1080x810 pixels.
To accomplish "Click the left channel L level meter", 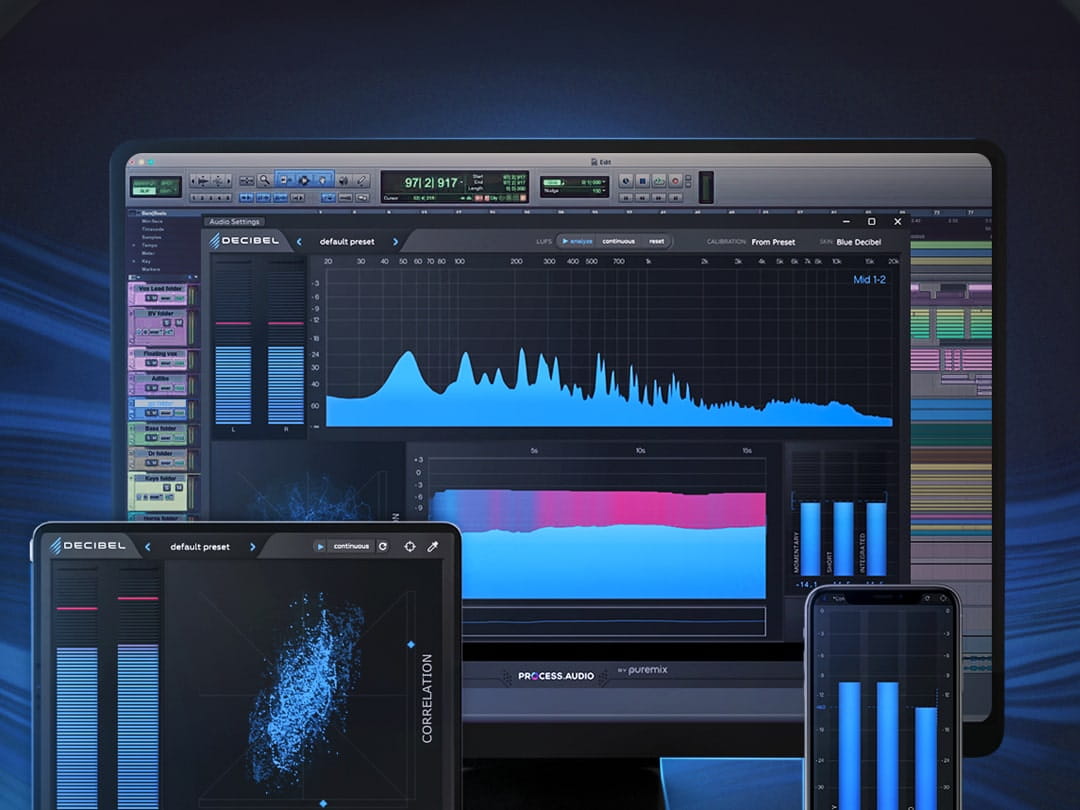I will pyautogui.click(x=233, y=342).
